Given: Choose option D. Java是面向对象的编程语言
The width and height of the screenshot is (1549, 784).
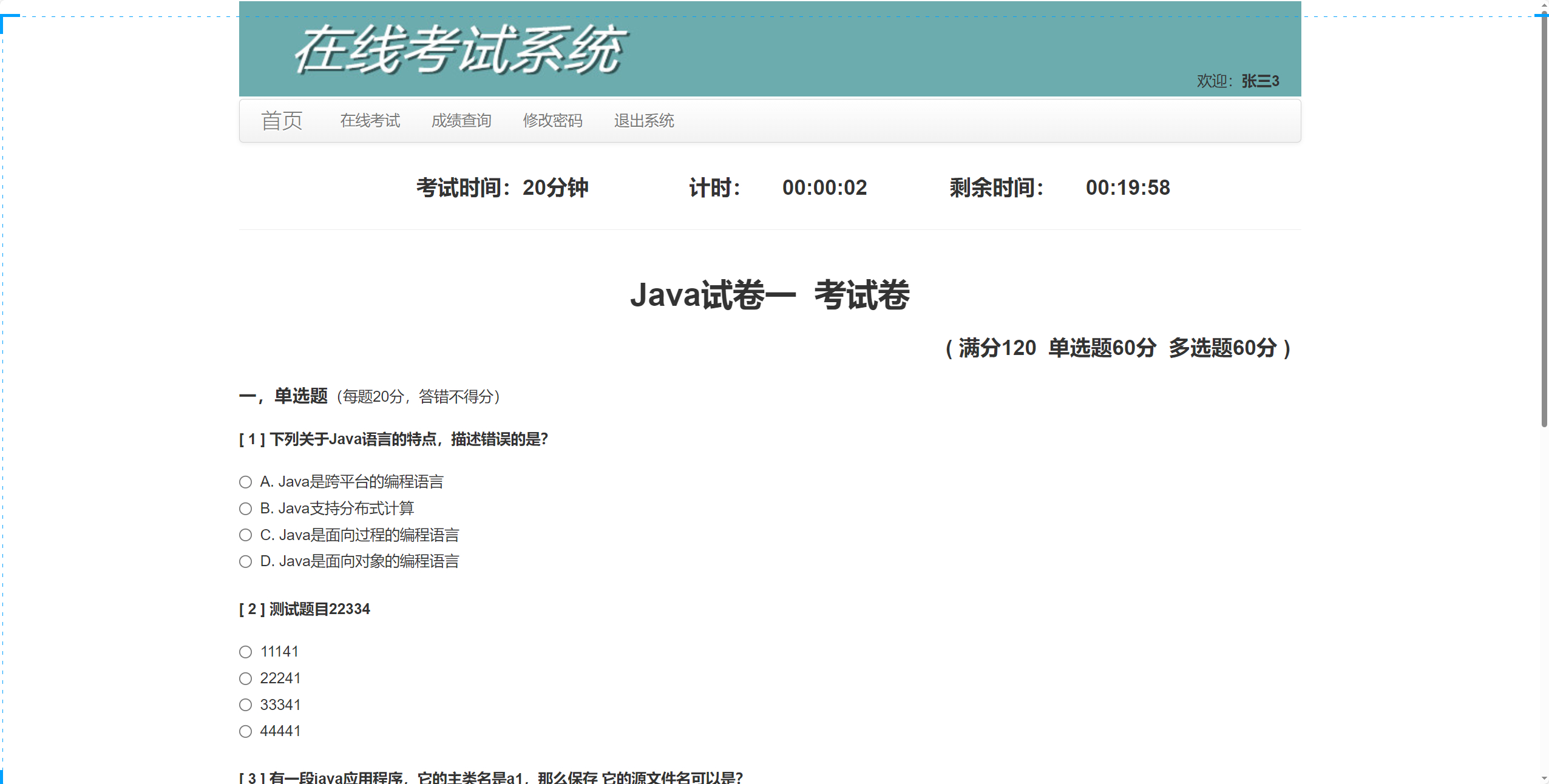Looking at the screenshot, I should tap(245, 562).
